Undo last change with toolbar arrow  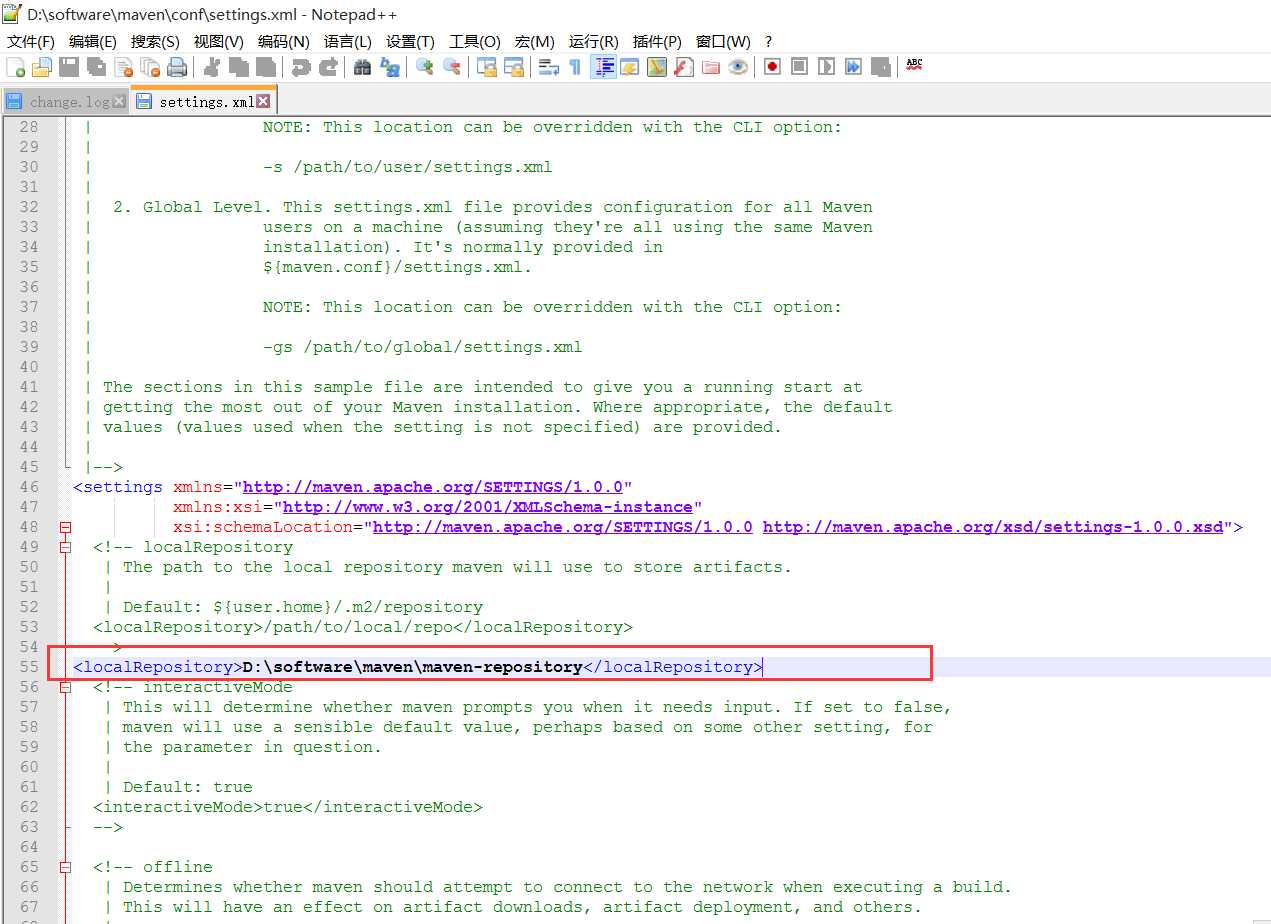300,67
